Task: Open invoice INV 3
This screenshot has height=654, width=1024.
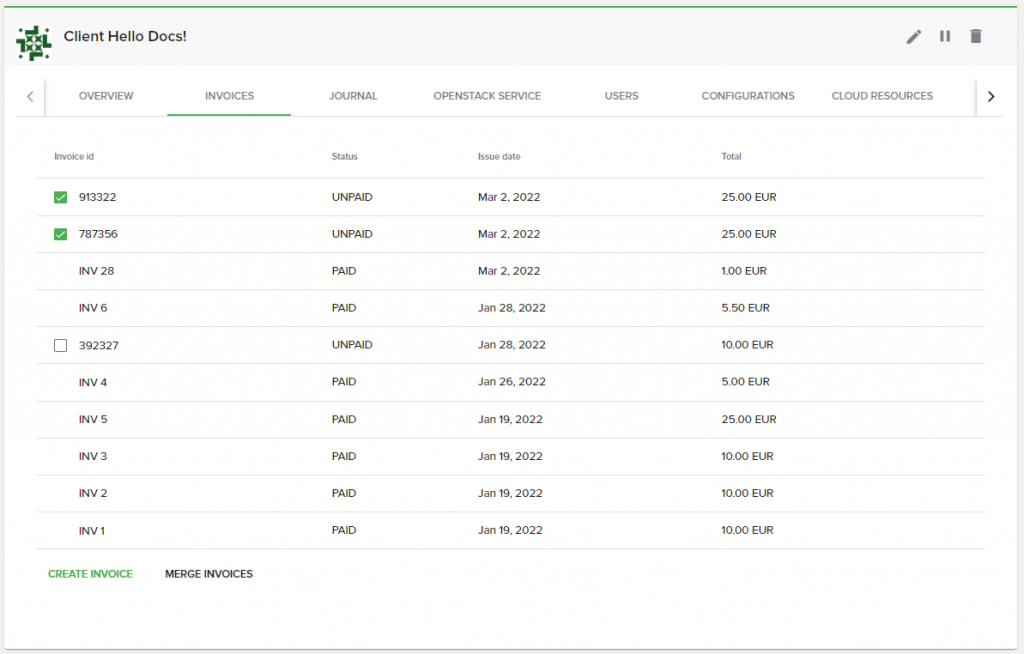Action: click(x=93, y=456)
